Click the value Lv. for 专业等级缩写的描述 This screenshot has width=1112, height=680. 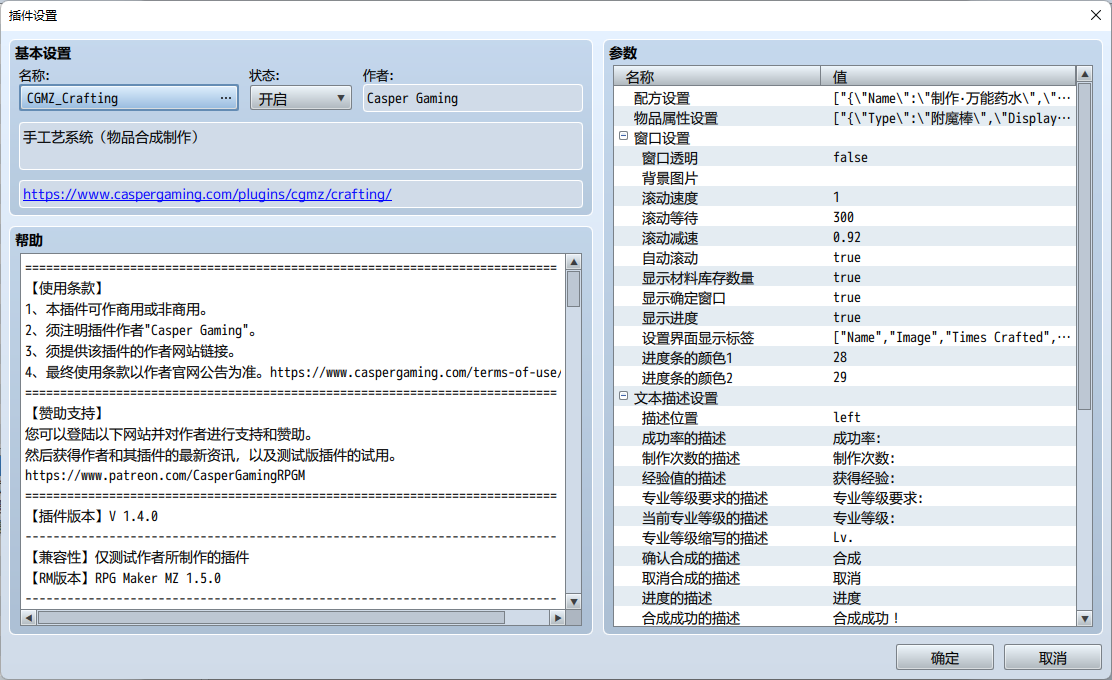point(843,537)
